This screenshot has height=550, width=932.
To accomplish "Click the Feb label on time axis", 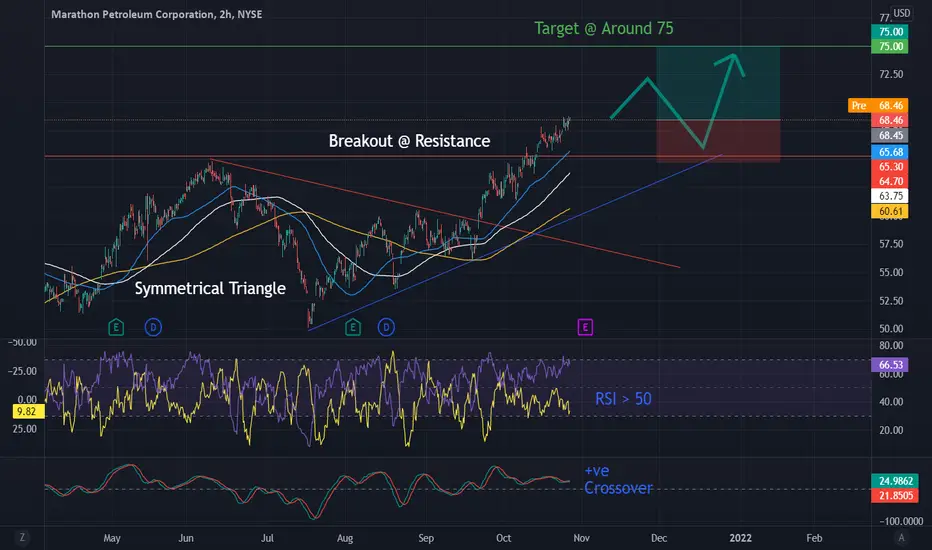I will [814, 538].
